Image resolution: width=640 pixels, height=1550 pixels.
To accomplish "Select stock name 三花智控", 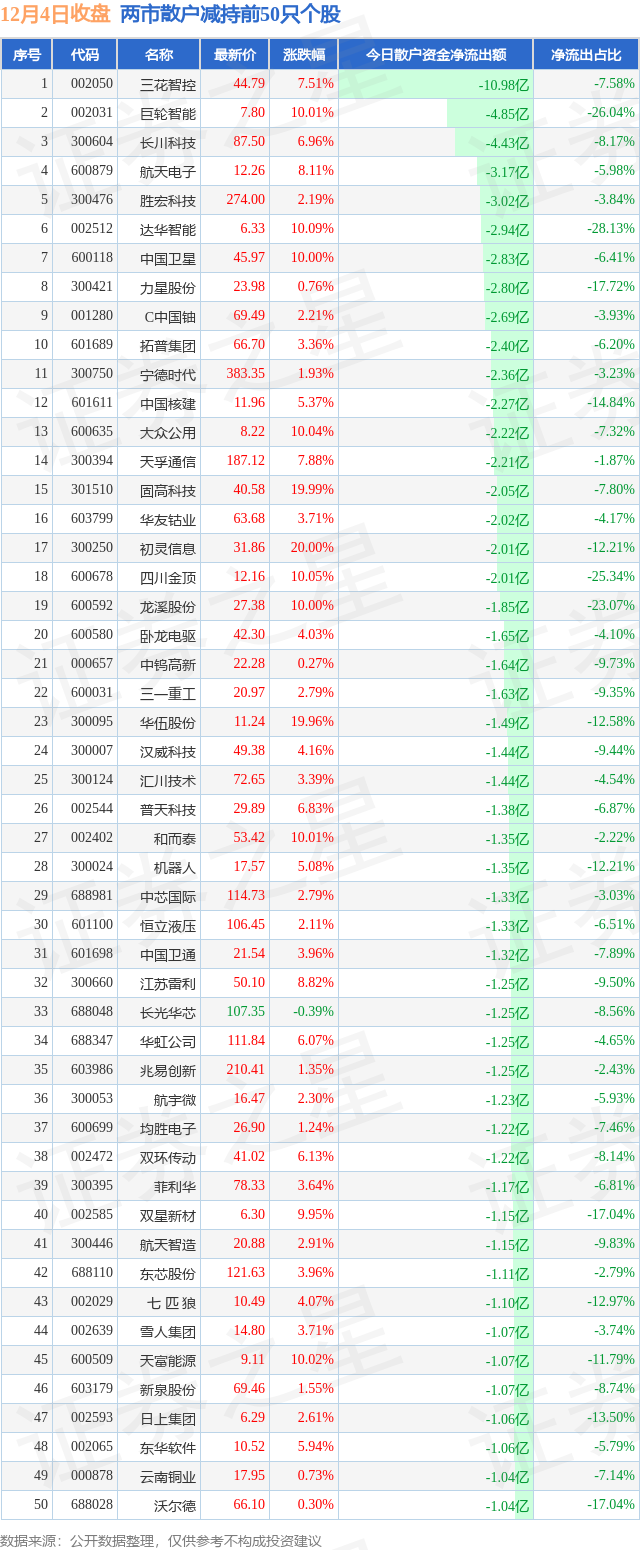I will [168, 84].
